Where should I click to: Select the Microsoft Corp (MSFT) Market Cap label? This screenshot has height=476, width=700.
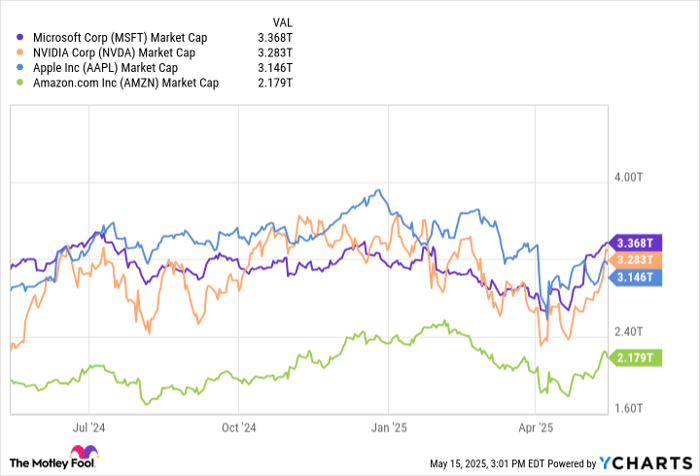[x=116, y=37]
